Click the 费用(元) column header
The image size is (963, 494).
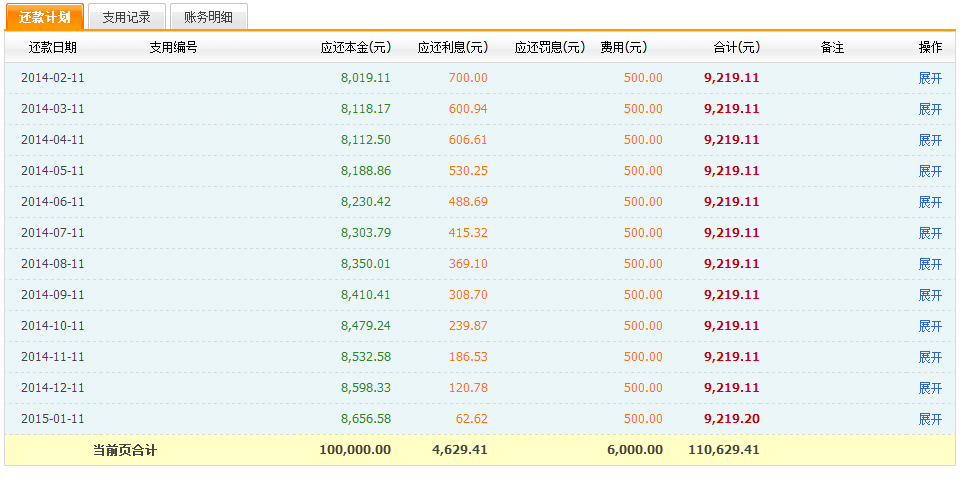pos(624,47)
